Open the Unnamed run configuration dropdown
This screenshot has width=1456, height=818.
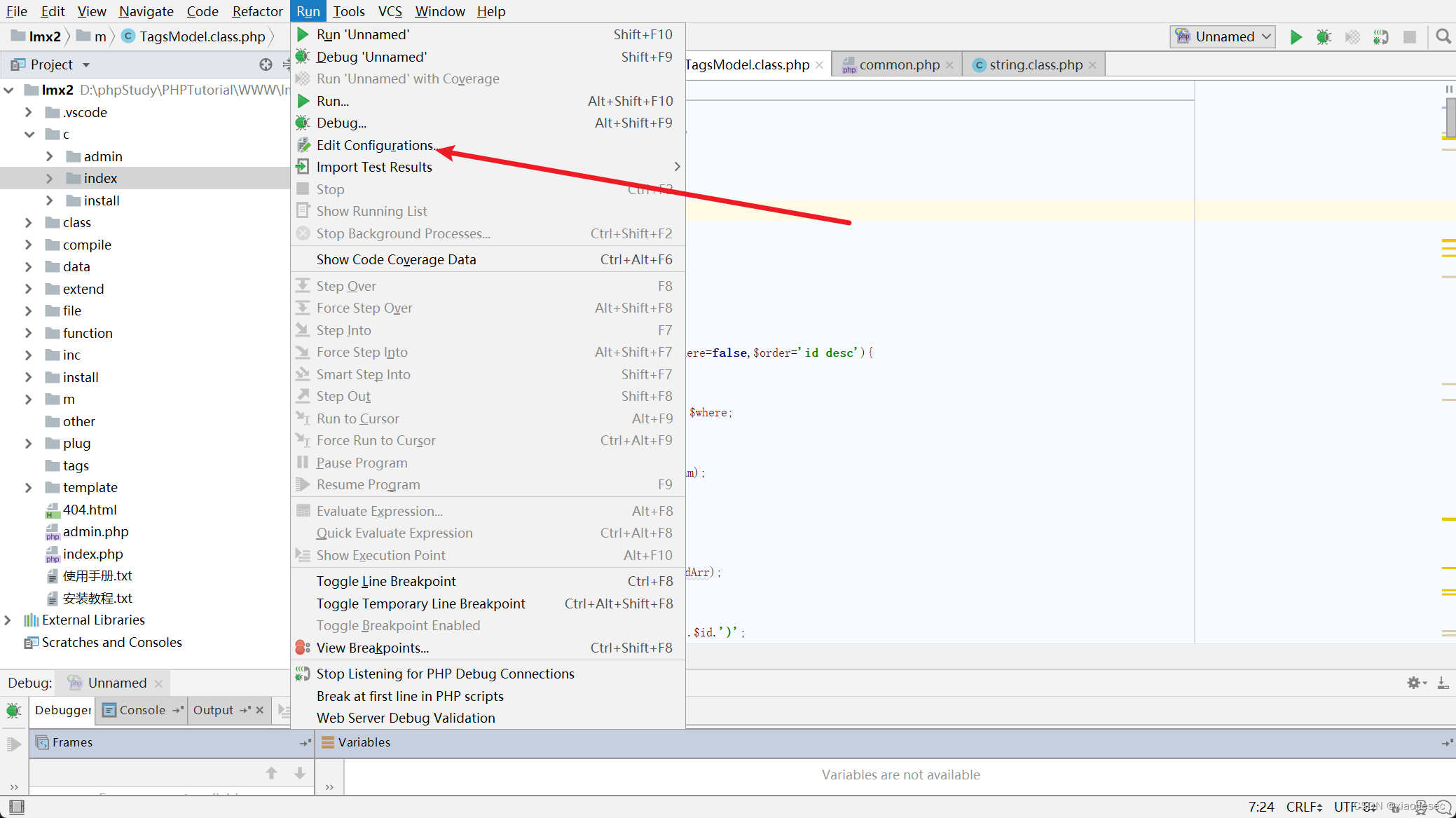pyautogui.click(x=1222, y=36)
